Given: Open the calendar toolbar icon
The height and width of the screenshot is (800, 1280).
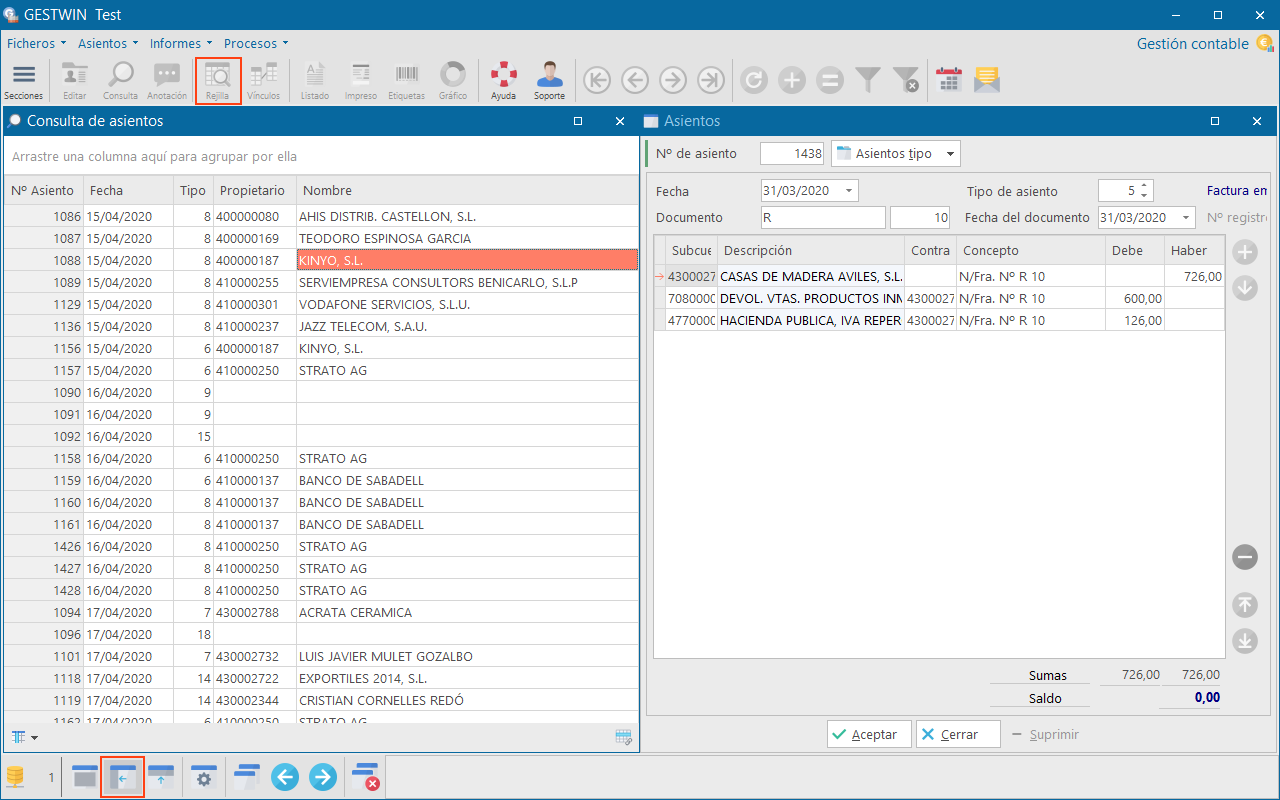Looking at the screenshot, I should pos(949,79).
